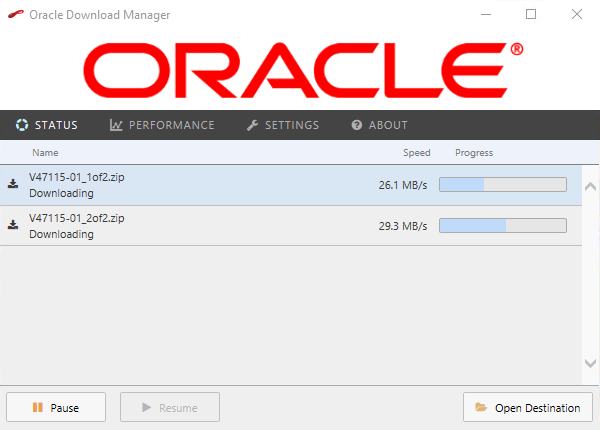
Task: Sort by the Speed column header
Action: pyautogui.click(x=417, y=153)
